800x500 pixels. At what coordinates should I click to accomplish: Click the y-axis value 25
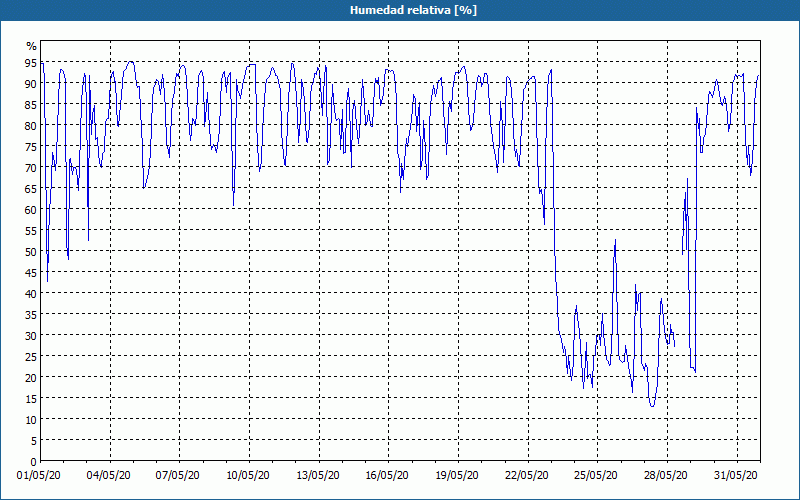[31, 356]
